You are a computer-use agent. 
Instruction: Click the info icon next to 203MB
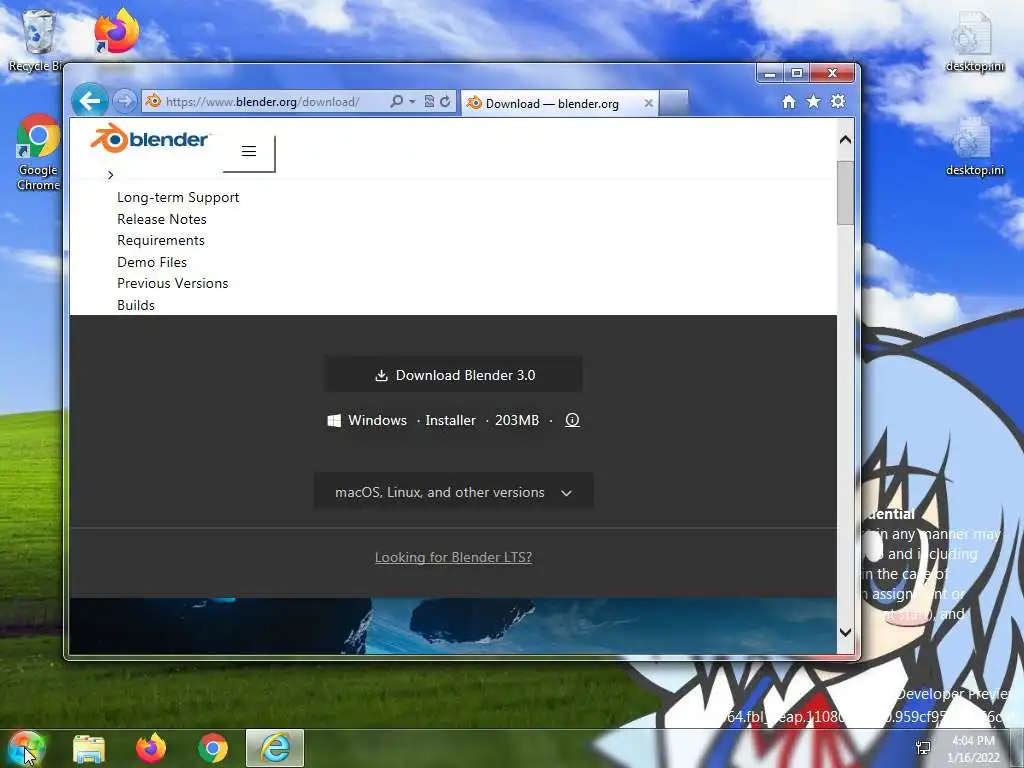tap(572, 420)
